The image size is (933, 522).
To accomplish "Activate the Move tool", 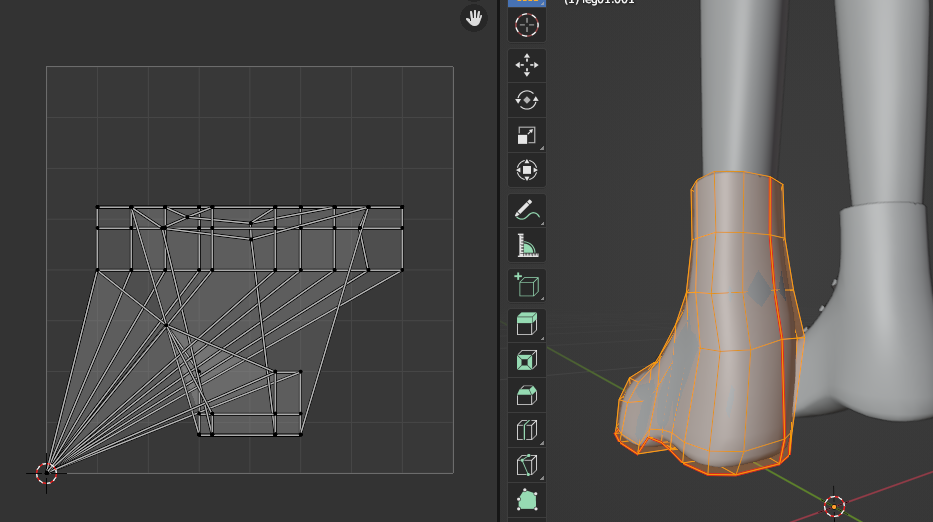I will tap(527, 65).
